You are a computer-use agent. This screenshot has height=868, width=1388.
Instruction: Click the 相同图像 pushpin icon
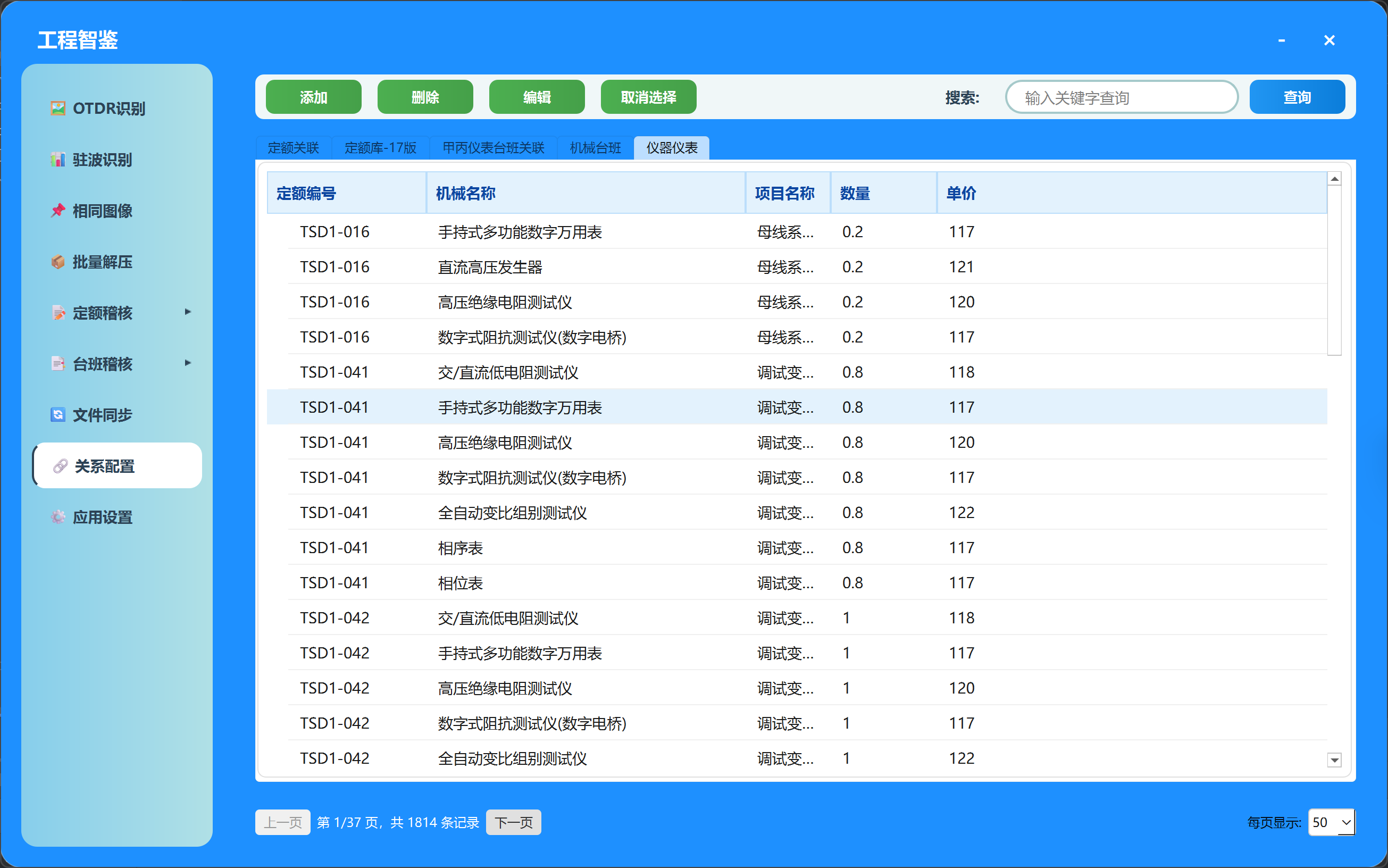[x=57, y=211]
